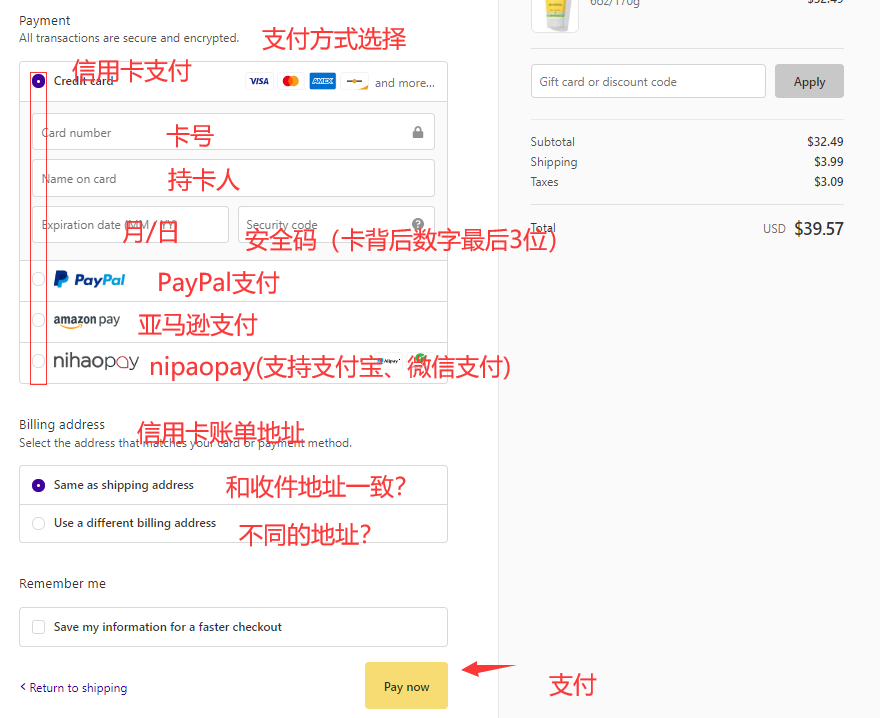Focus the Name on card field
The height and width of the screenshot is (718, 880).
233,178
